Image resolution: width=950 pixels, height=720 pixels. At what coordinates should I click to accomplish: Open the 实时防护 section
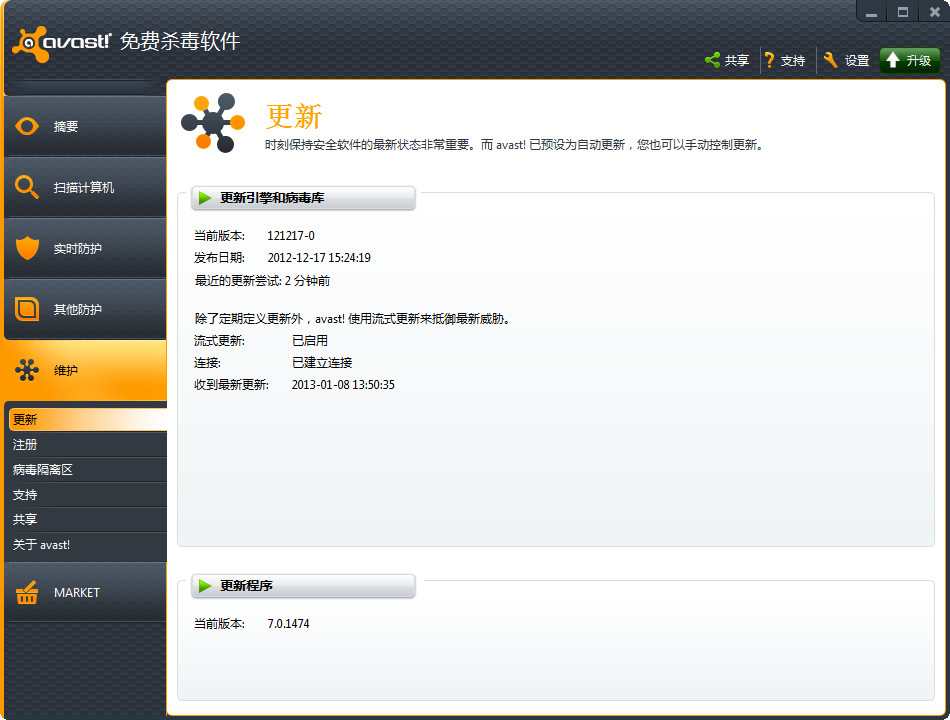point(85,248)
